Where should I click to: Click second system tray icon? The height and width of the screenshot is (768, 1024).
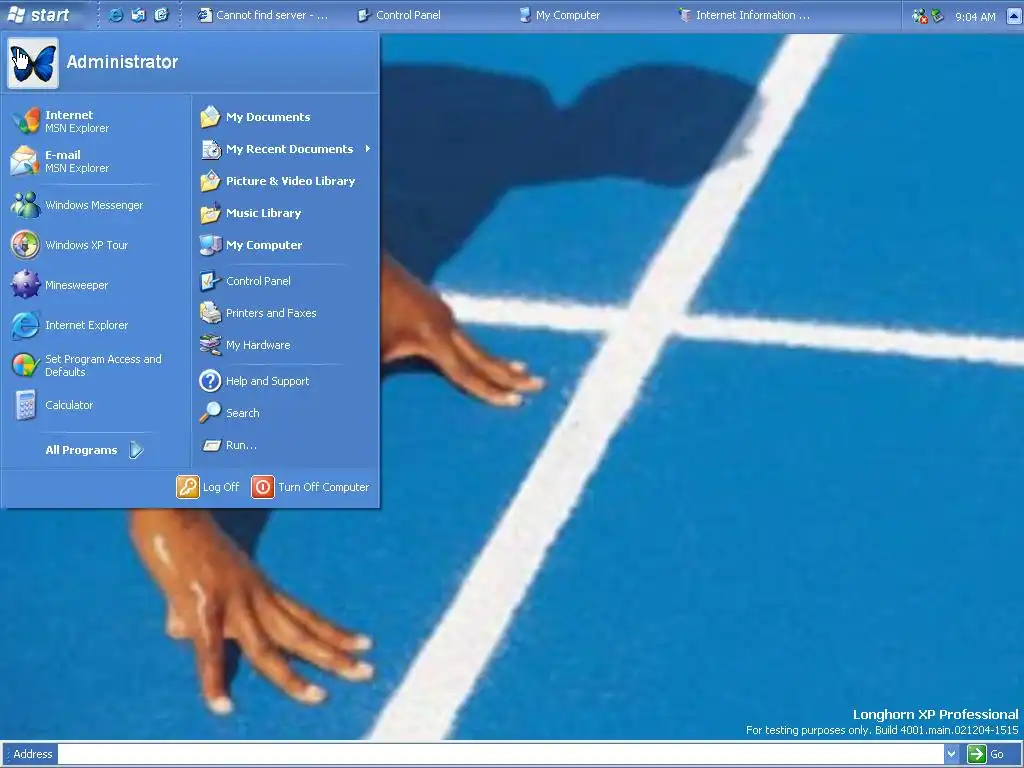coord(938,16)
